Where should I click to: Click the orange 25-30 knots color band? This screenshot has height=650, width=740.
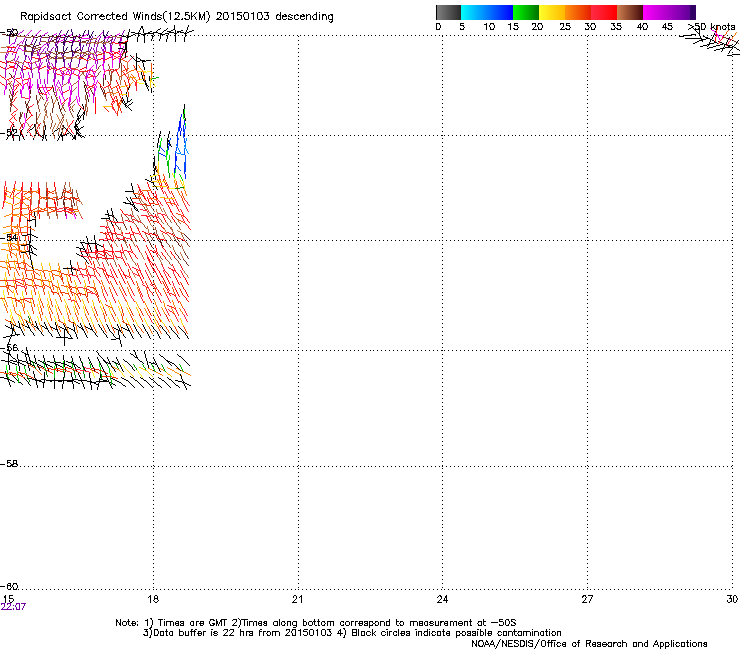578,12
